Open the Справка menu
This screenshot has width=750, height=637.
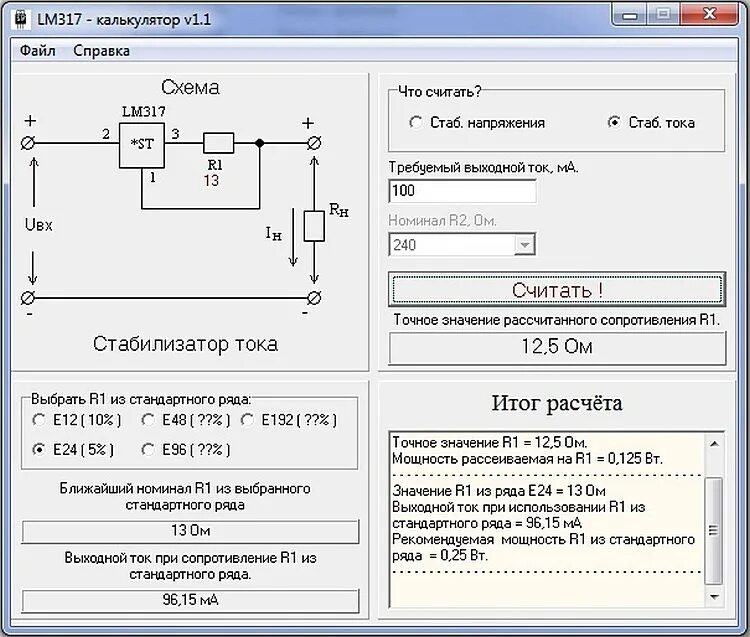101,51
